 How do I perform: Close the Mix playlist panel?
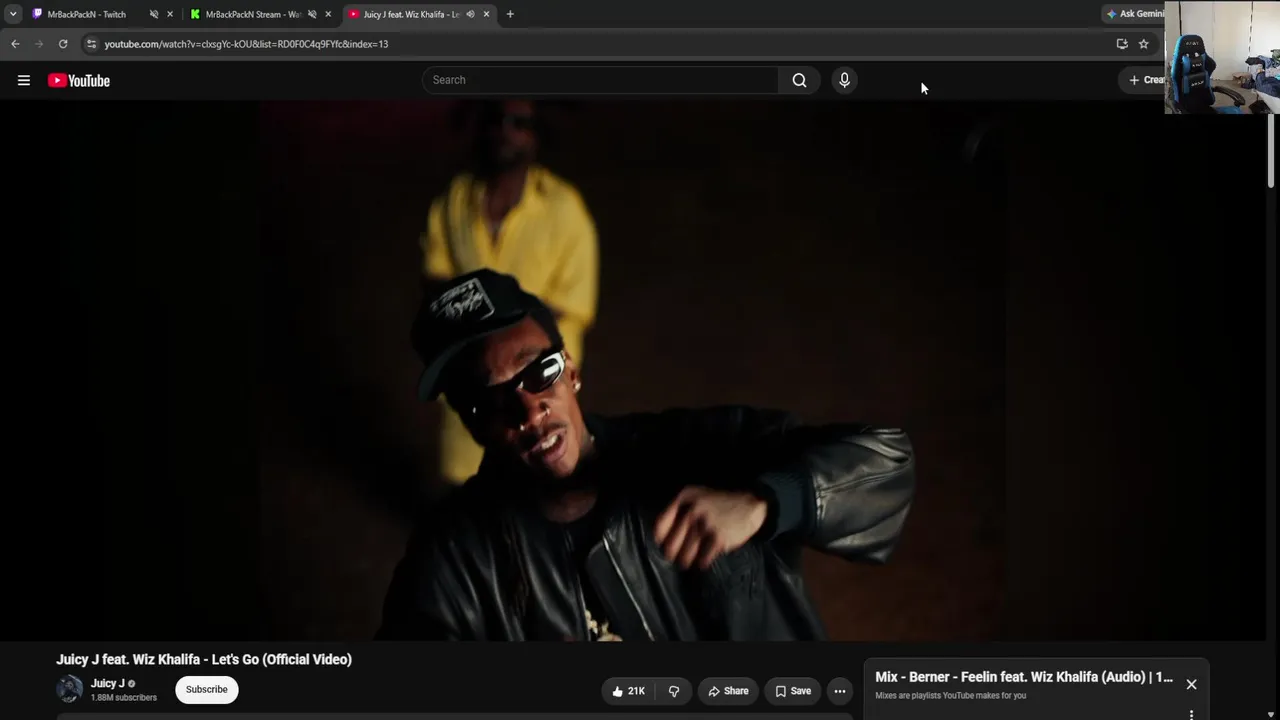[1191, 685]
